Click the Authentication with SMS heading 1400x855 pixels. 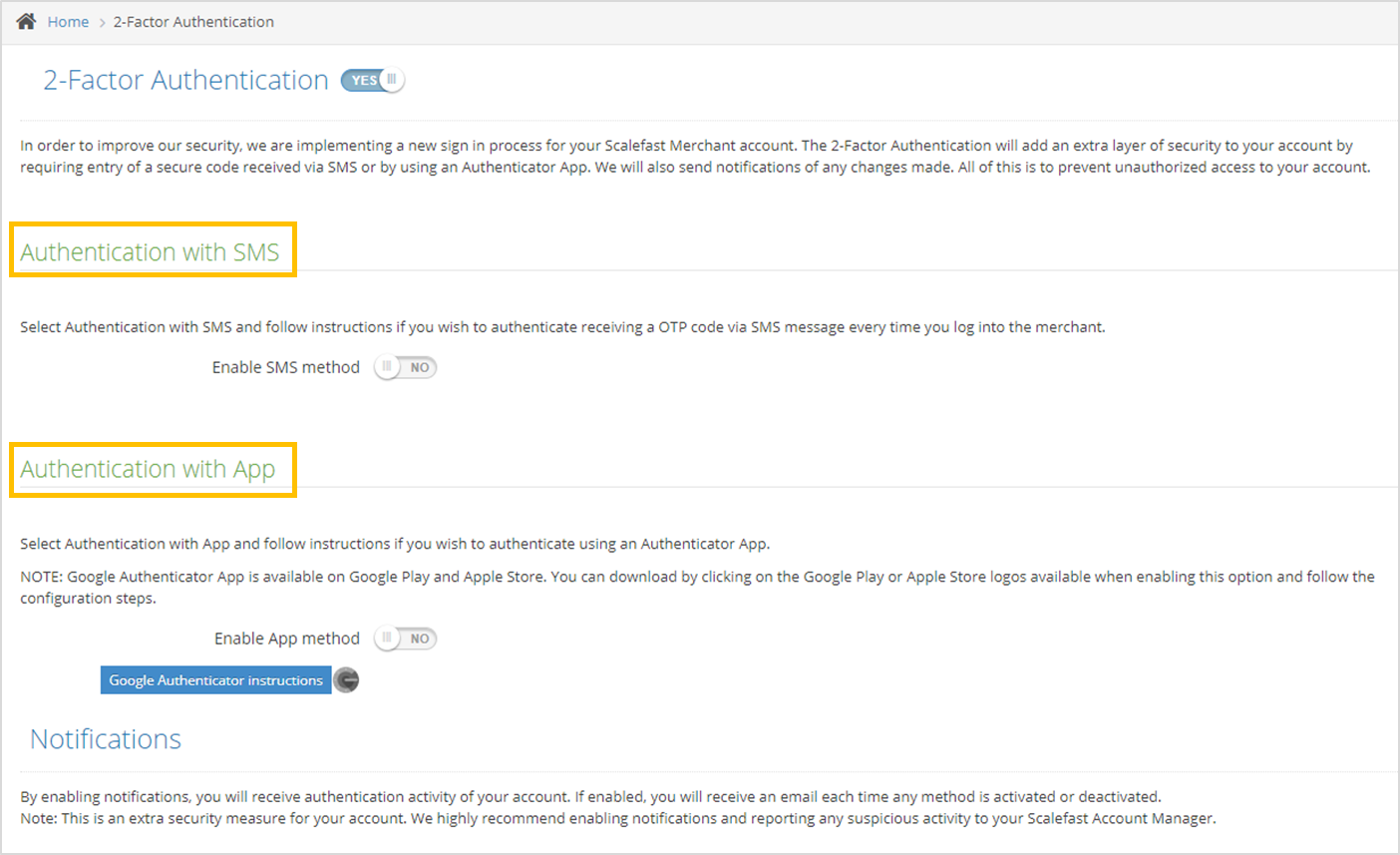[150, 252]
